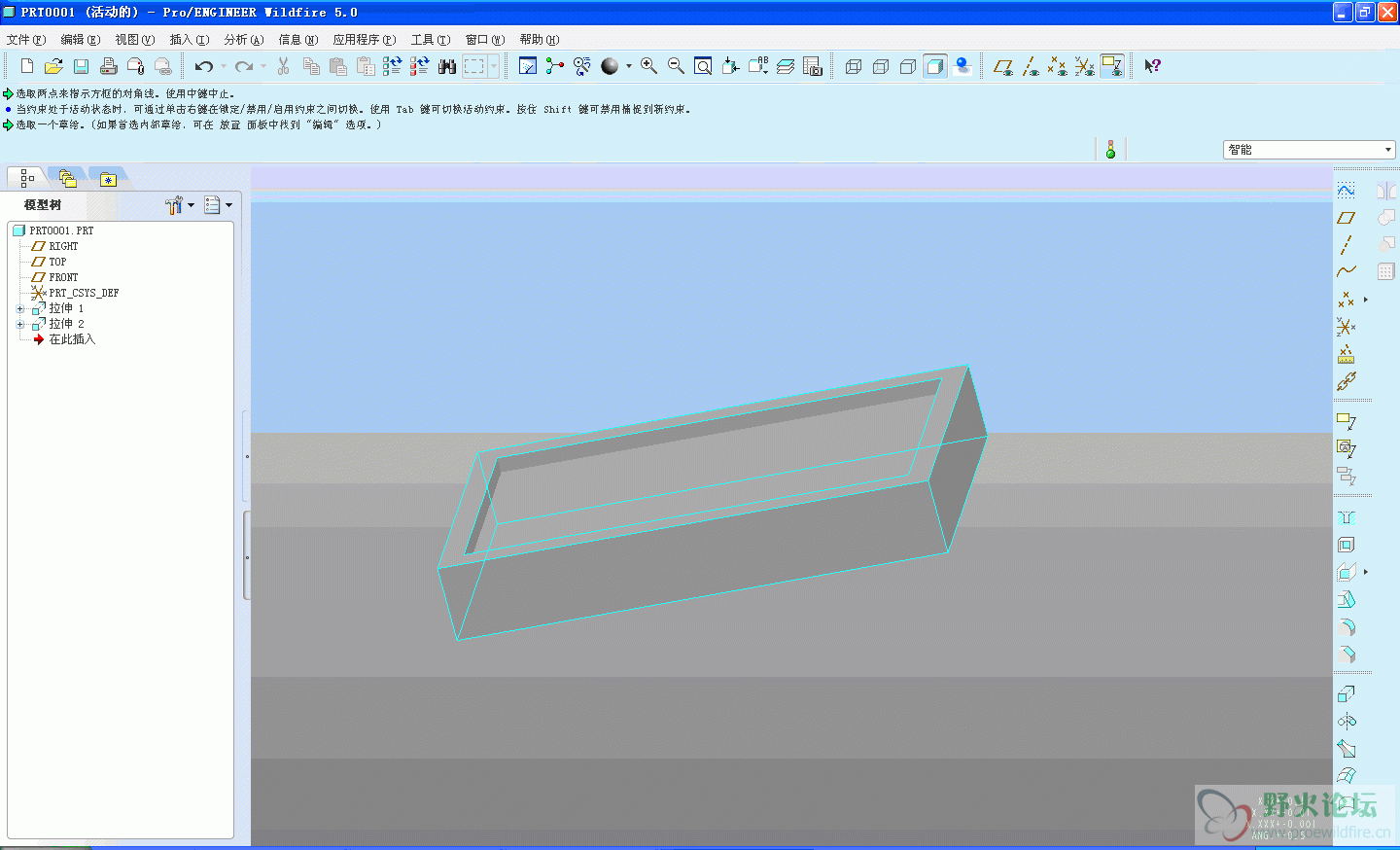This screenshot has height=850, width=1400.
Task: Select the Datum Axis tool
Action: coord(1347,245)
